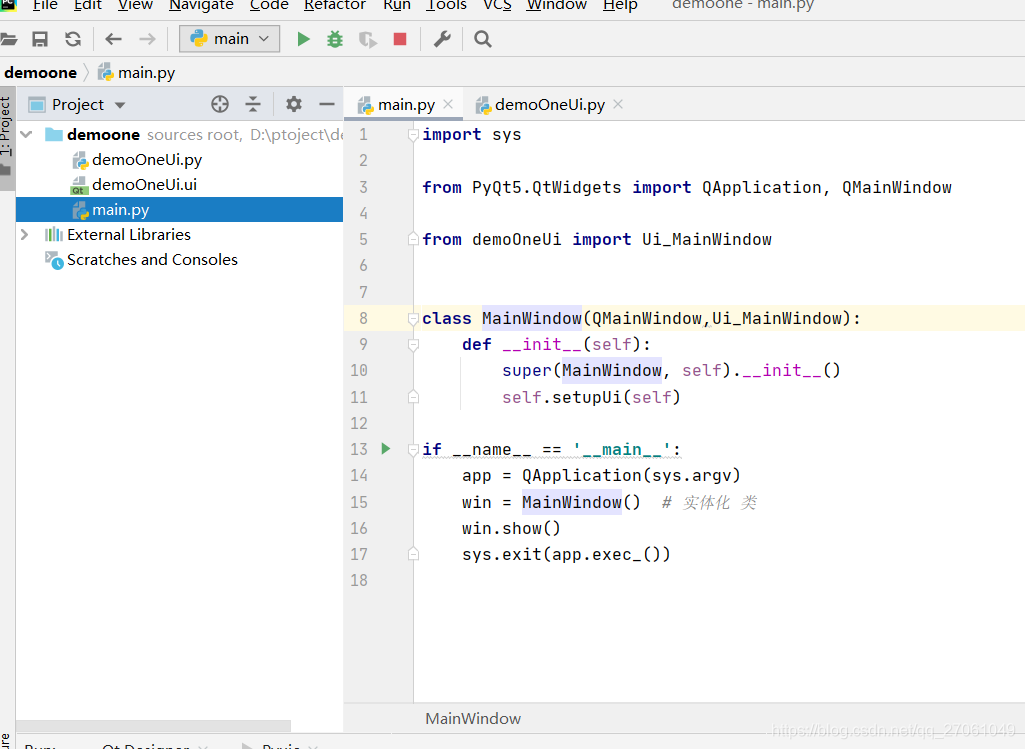This screenshot has height=749, width=1025.
Task: Fold the class MainWindow block at line 8
Action: point(413,318)
